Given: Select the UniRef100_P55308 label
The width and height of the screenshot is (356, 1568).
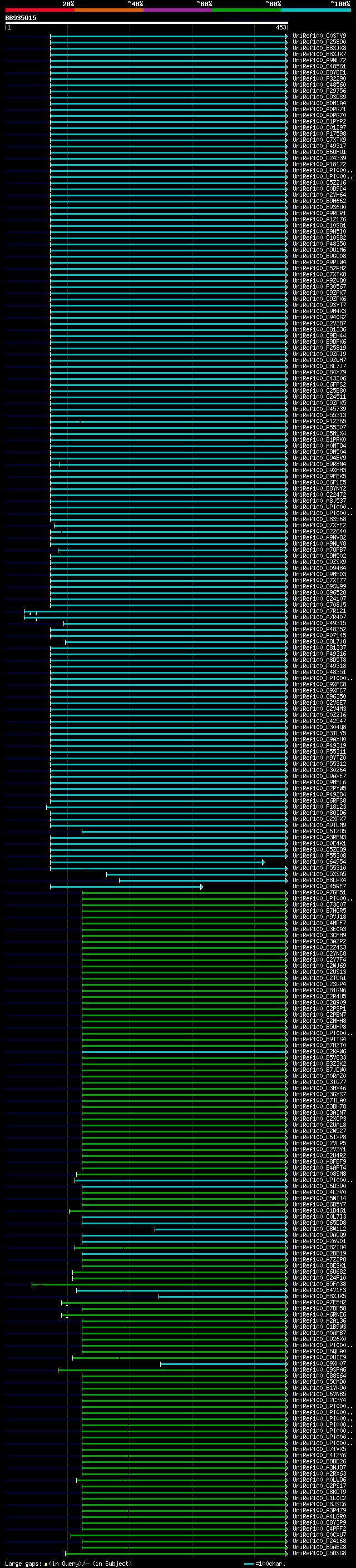Looking at the screenshot, I should coord(319,856).
